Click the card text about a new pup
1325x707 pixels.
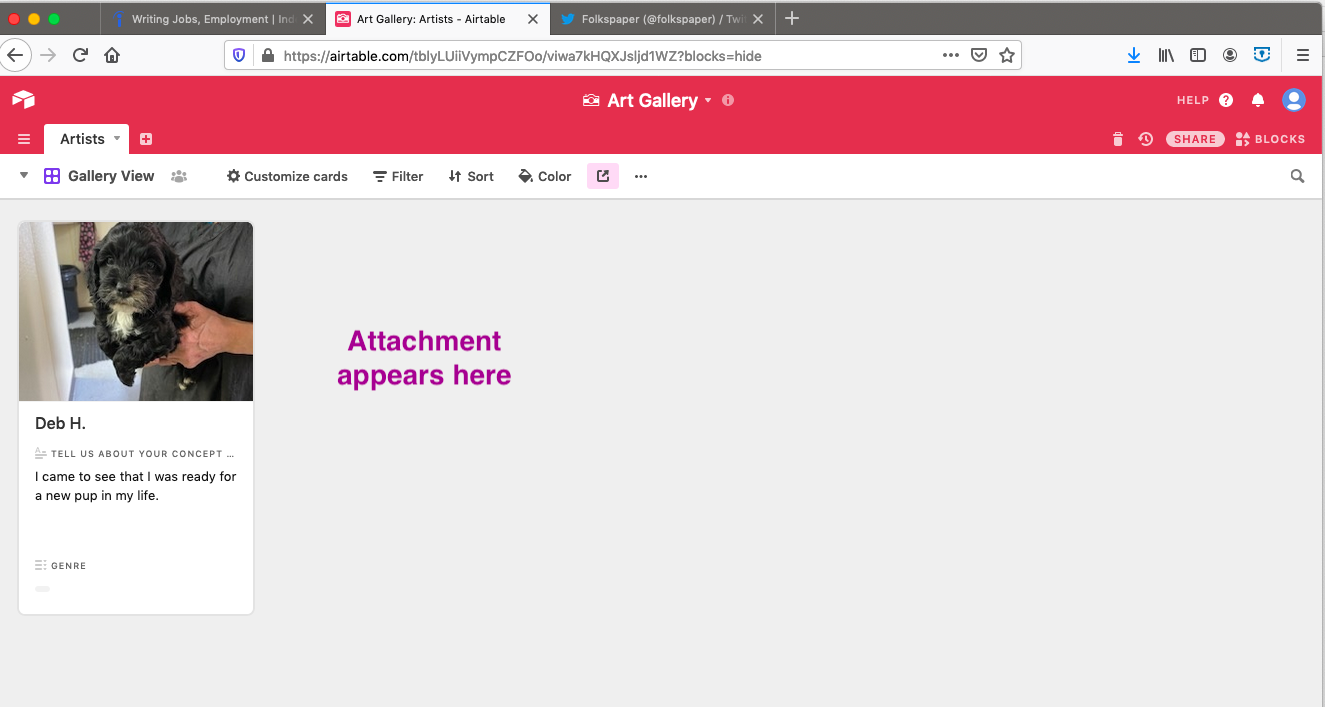tap(136, 486)
